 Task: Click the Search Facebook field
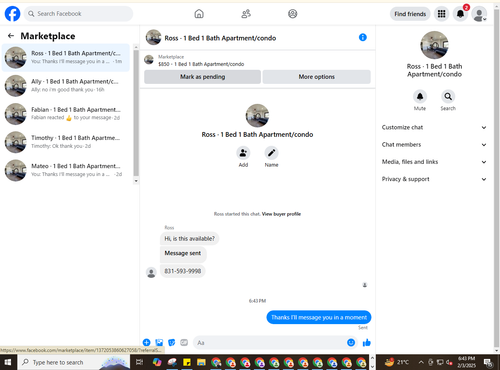[x=78, y=14]
